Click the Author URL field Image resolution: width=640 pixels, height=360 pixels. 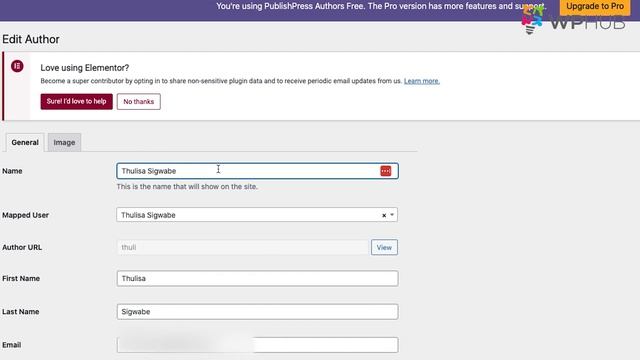point(243,247)
